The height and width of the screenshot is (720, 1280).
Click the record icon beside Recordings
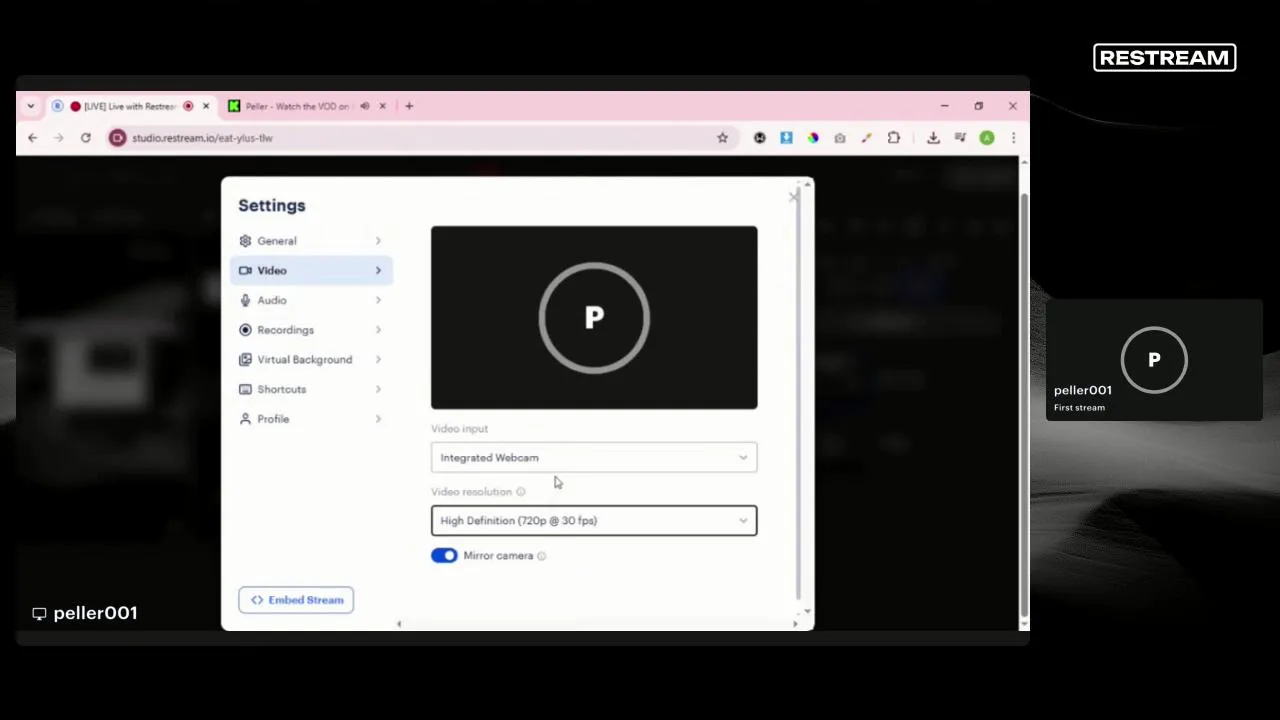tap(245, 330)
